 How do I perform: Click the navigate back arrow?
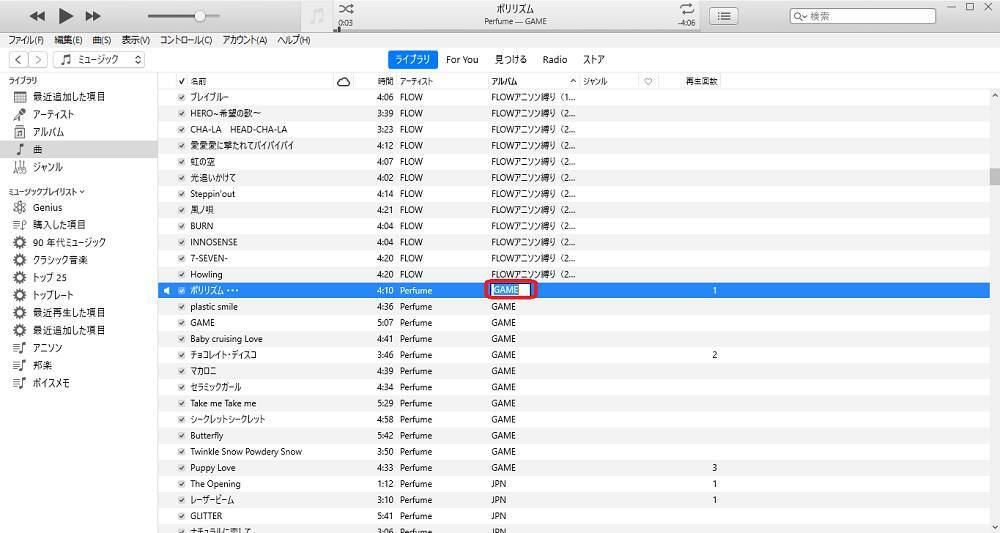[x=19, y=60]
